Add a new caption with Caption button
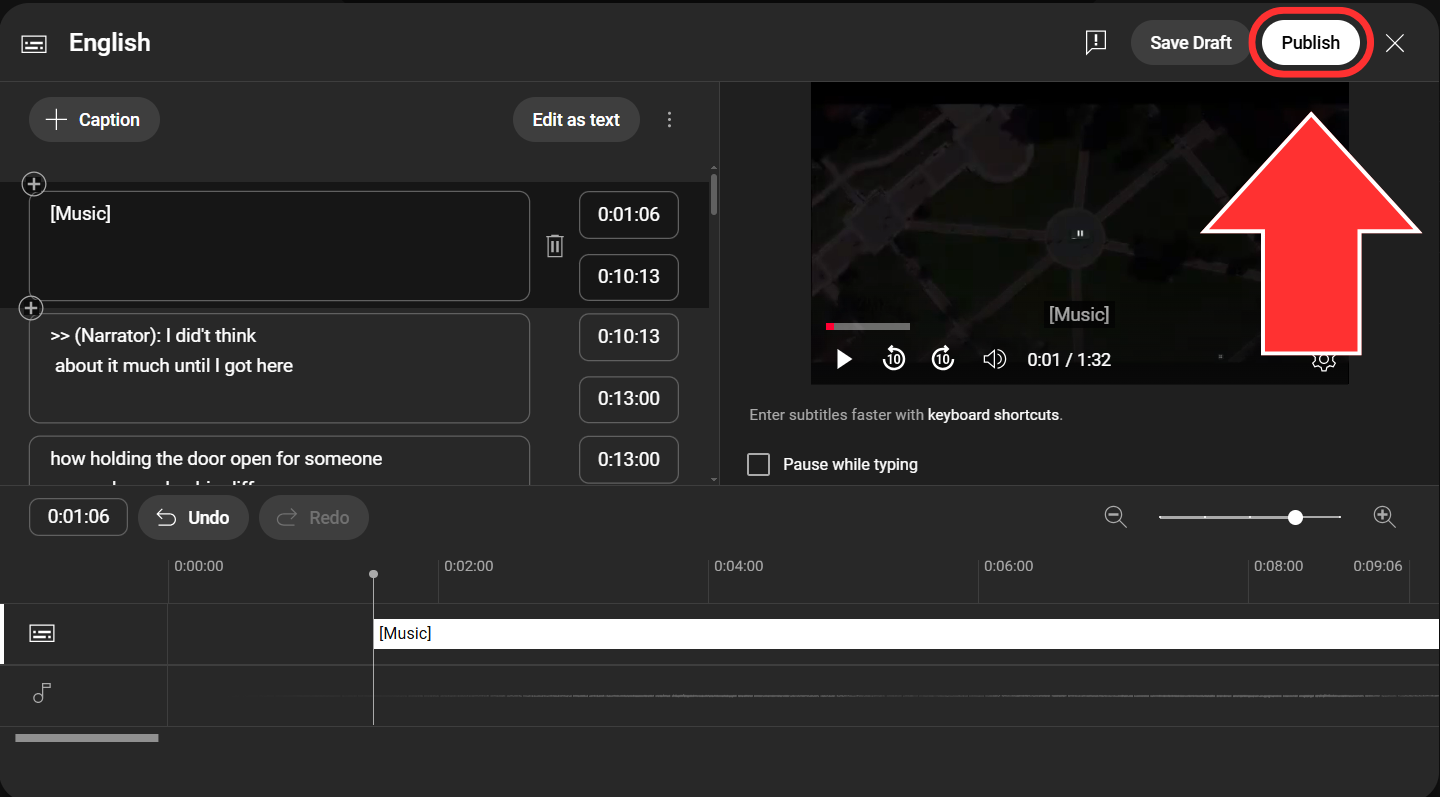This screenshot has height=797, width=1440. [x=94, y=120]
